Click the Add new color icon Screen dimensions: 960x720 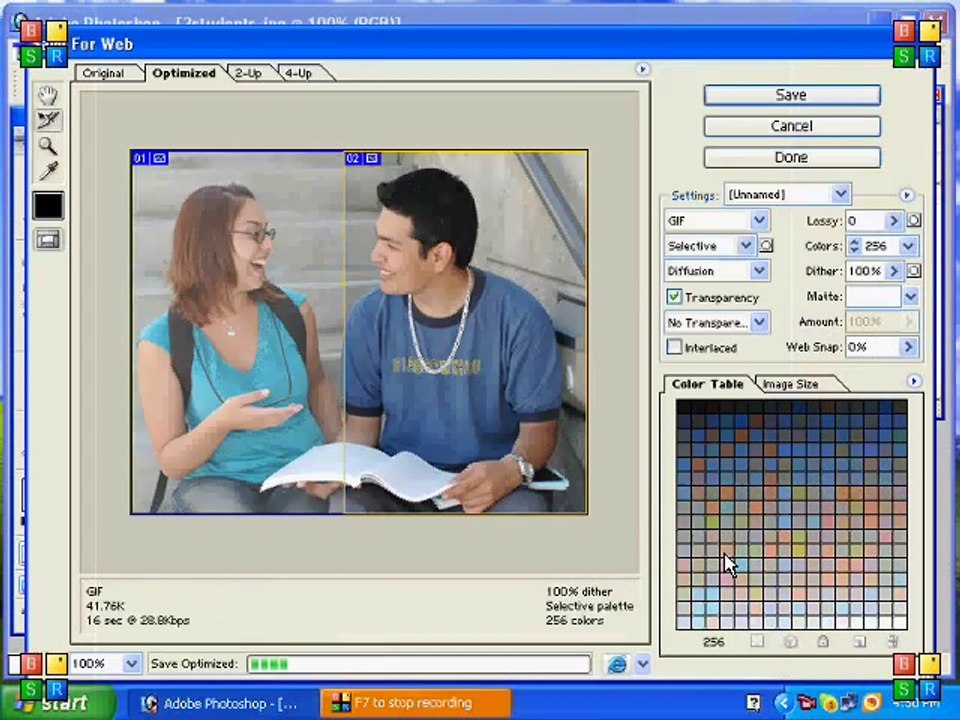pos(860,642)
